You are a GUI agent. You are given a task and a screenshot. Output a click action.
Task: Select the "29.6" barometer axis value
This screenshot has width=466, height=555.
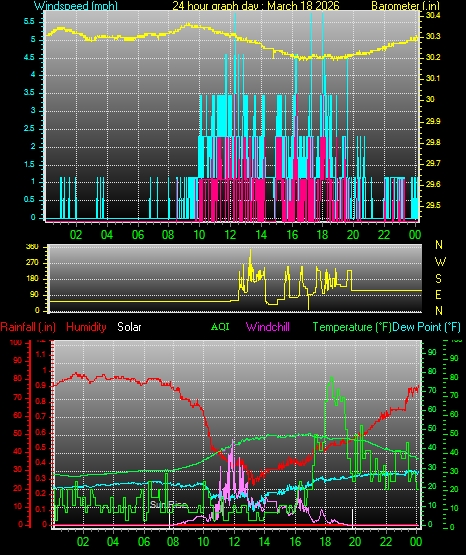pyautogui.click(x=433, y=184)
